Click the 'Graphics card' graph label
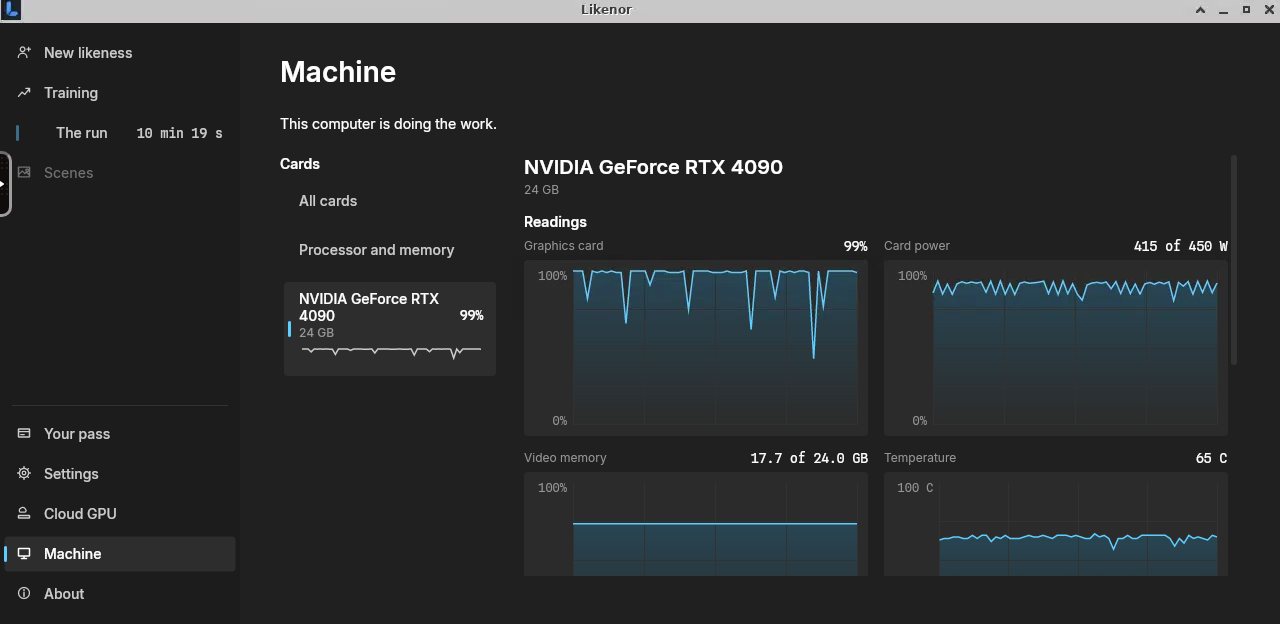Screen dimensions: 1280x624 [x=564, y=246]
